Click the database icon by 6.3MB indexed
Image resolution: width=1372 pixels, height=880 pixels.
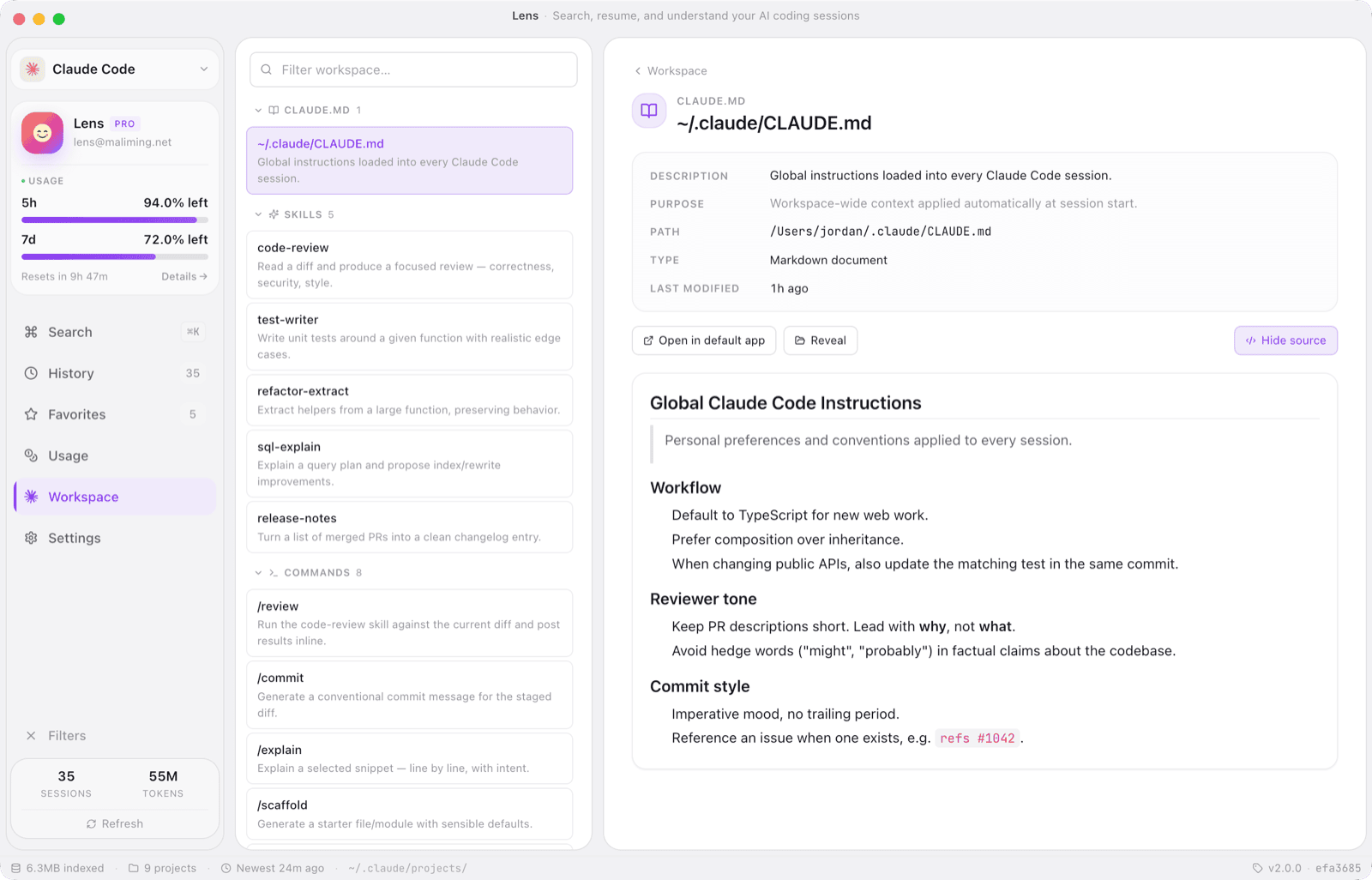point(15,868)
